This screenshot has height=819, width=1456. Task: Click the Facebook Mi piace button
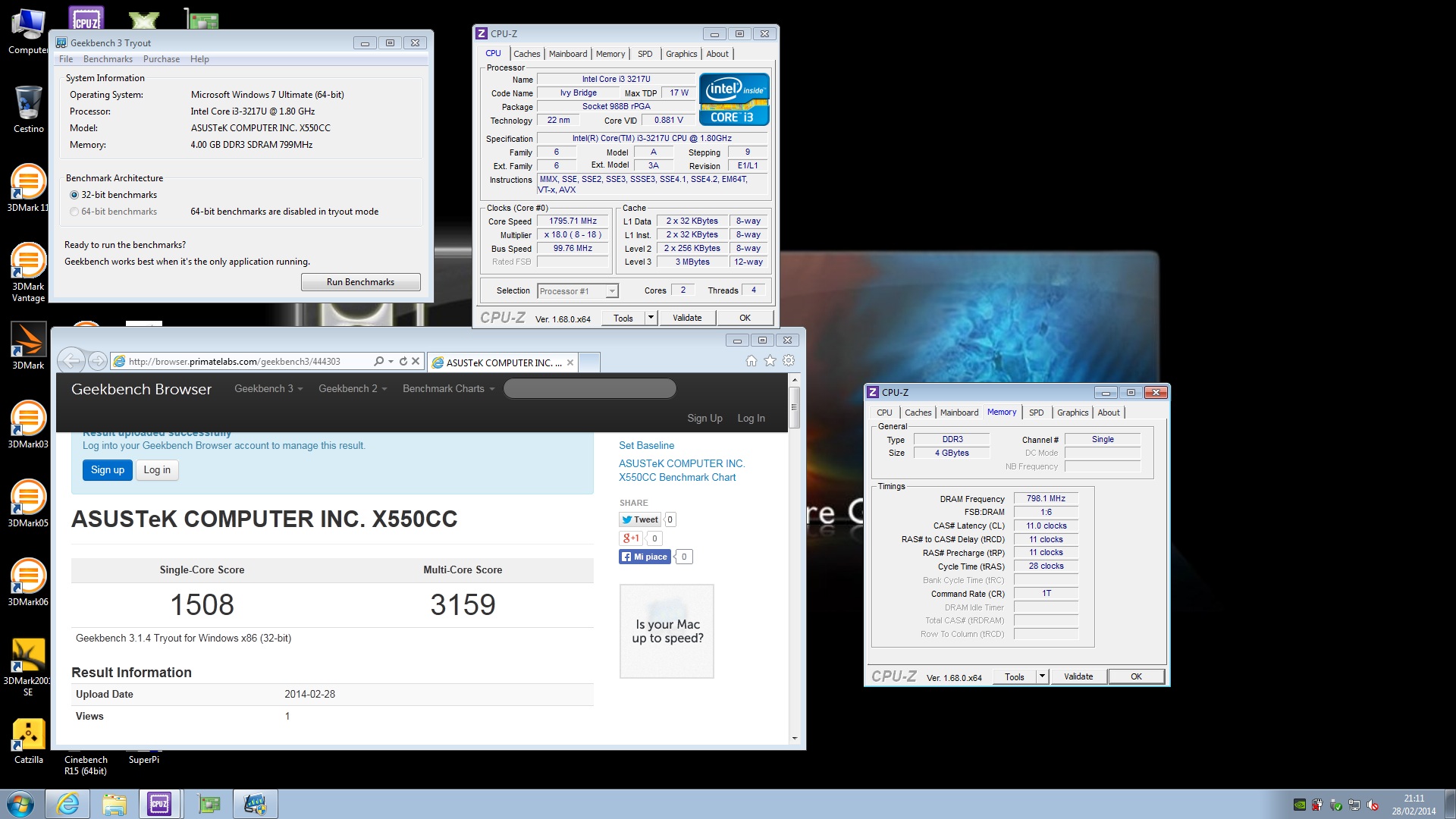pos(645,557)
